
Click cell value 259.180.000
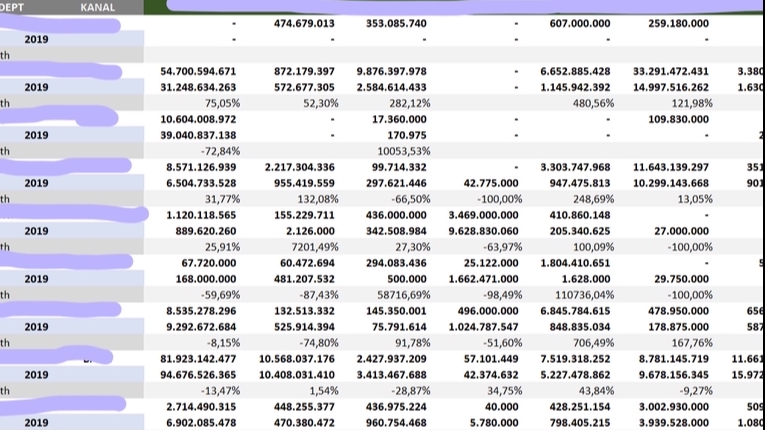678,23
